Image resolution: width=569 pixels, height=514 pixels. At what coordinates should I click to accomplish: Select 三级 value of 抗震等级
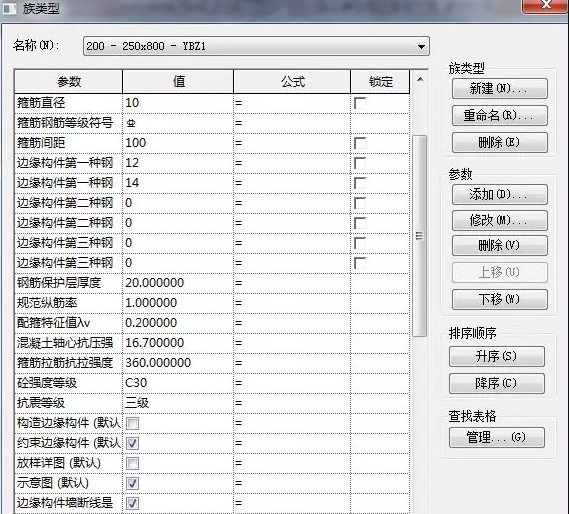point(178,403)
